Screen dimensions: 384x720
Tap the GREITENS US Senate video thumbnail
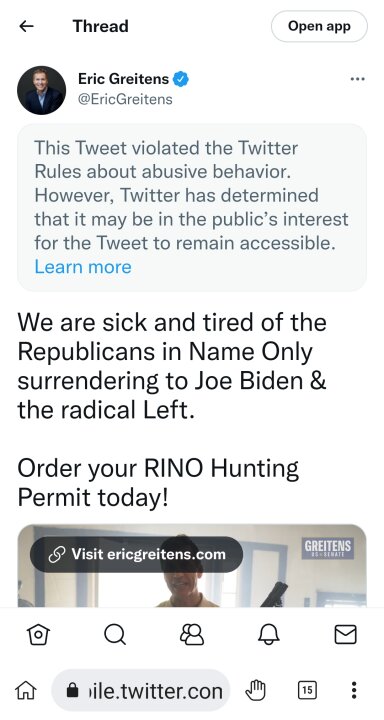point(192,566)
